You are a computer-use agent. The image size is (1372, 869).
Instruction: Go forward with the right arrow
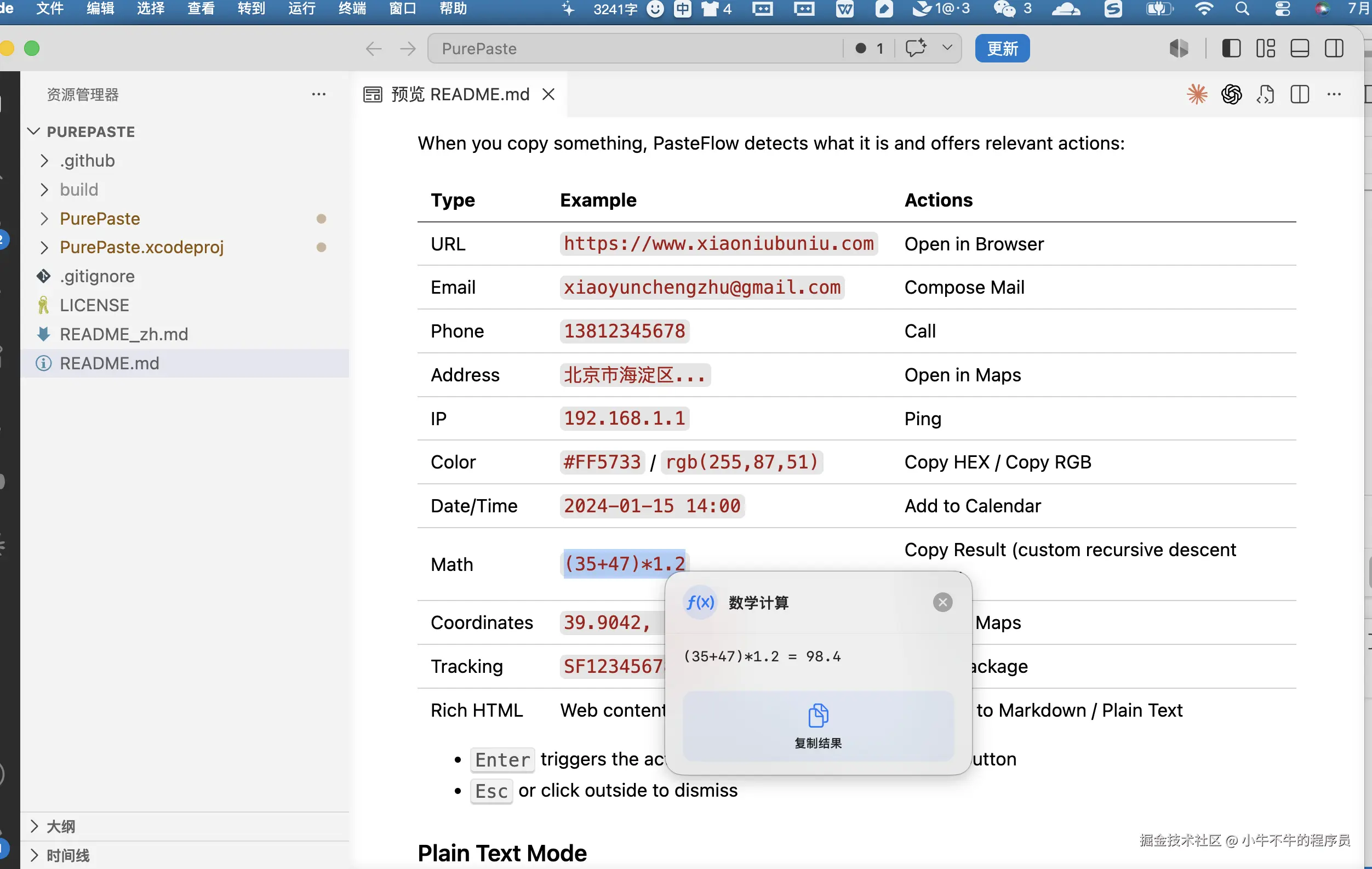408,48
